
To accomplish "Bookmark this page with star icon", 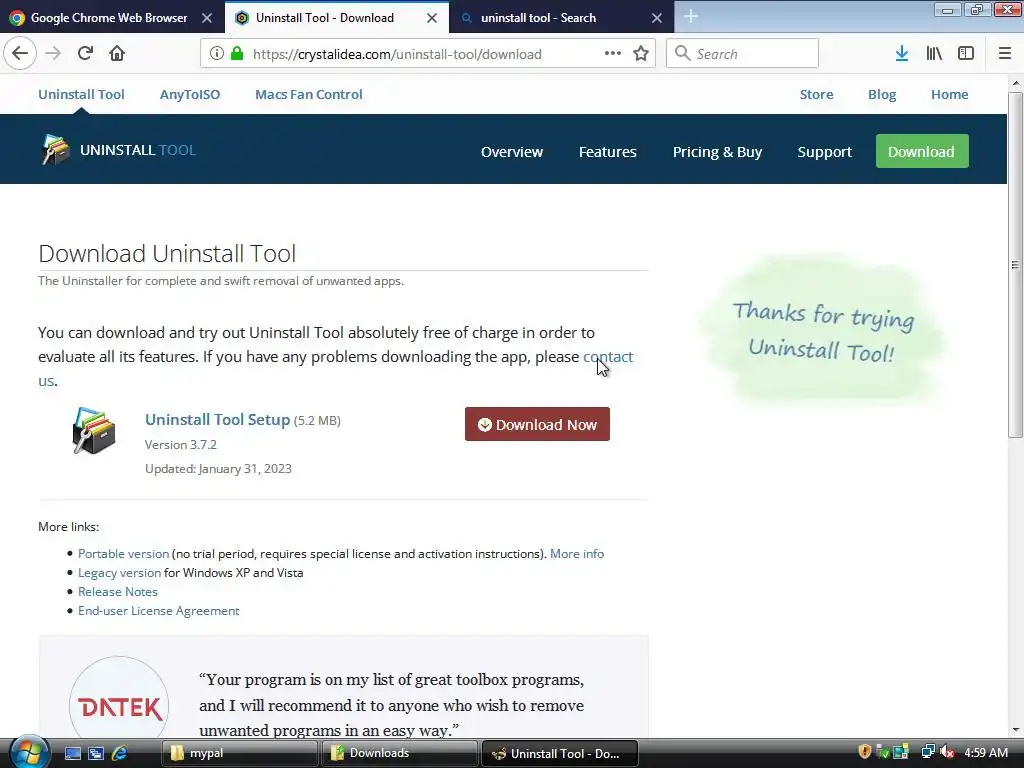I will (x=641, y=53).
